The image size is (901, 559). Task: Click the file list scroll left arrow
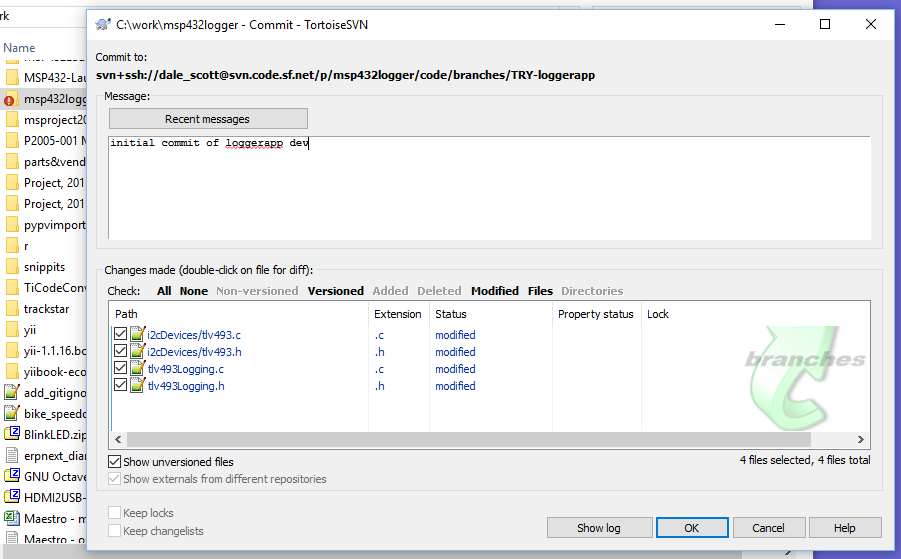[118, 440]
